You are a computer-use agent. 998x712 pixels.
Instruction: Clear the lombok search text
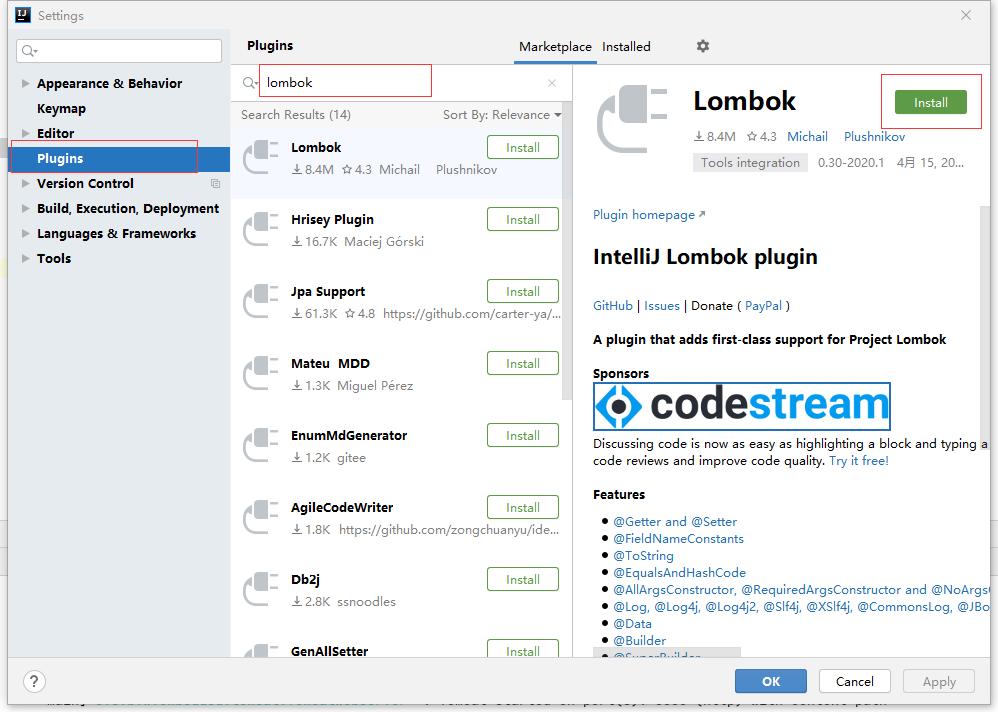(x=552, y=83)
